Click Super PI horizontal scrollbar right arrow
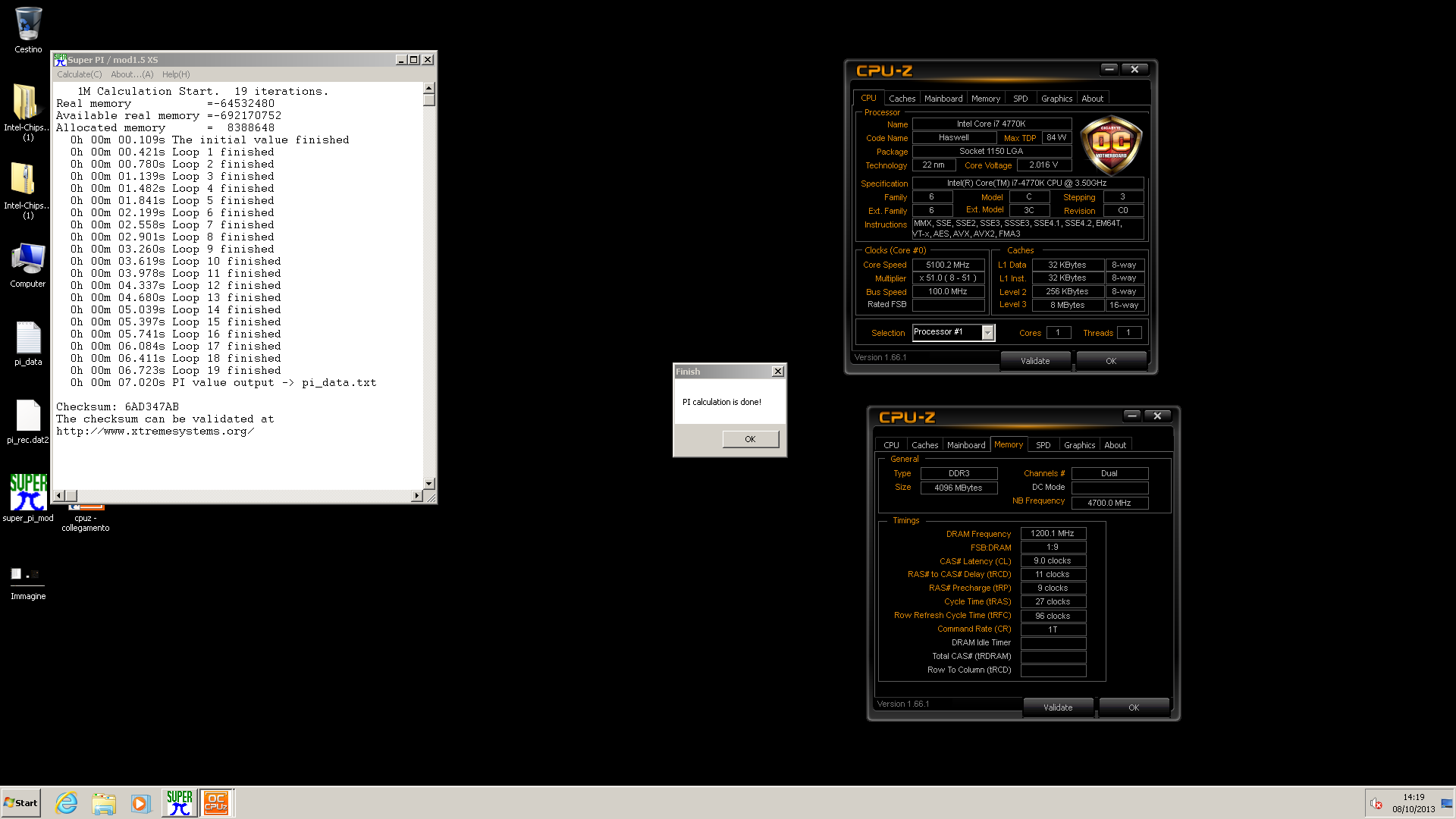The height and width of the screenshot is (819, 1456). pyautogui.click(x=416, y=496)
